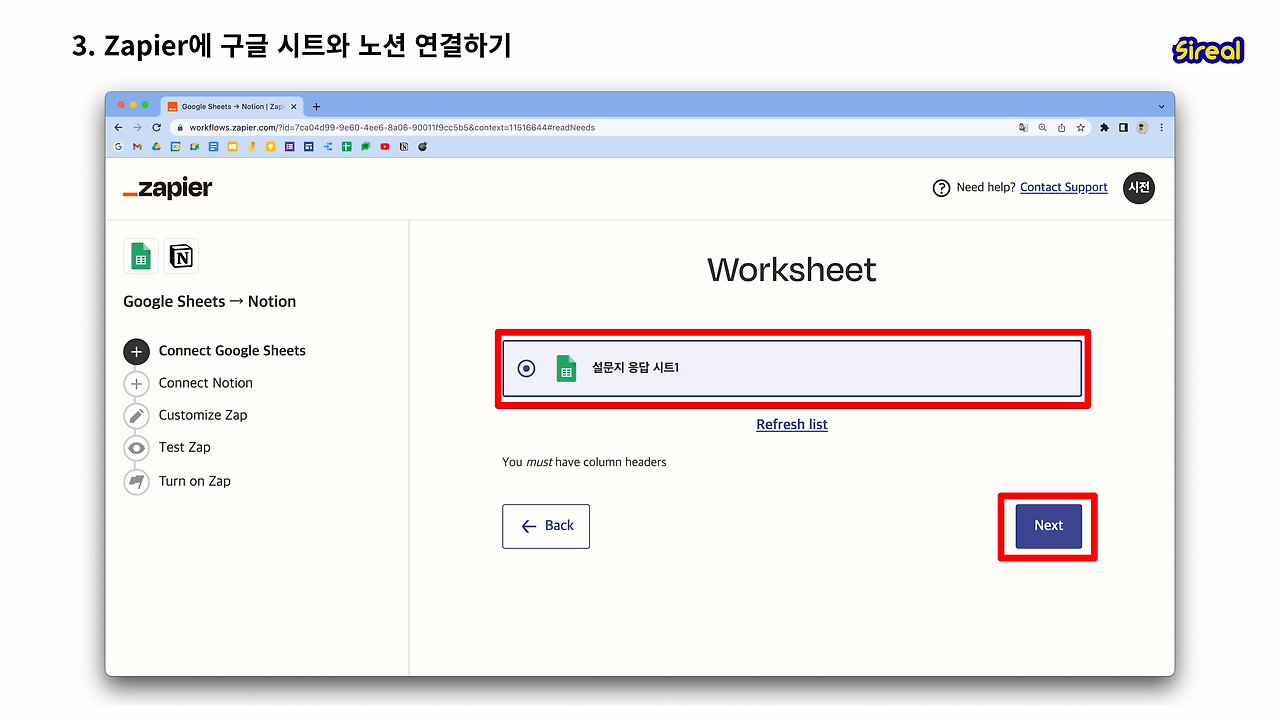Click the share icon in address bar

pos(1061,128)
